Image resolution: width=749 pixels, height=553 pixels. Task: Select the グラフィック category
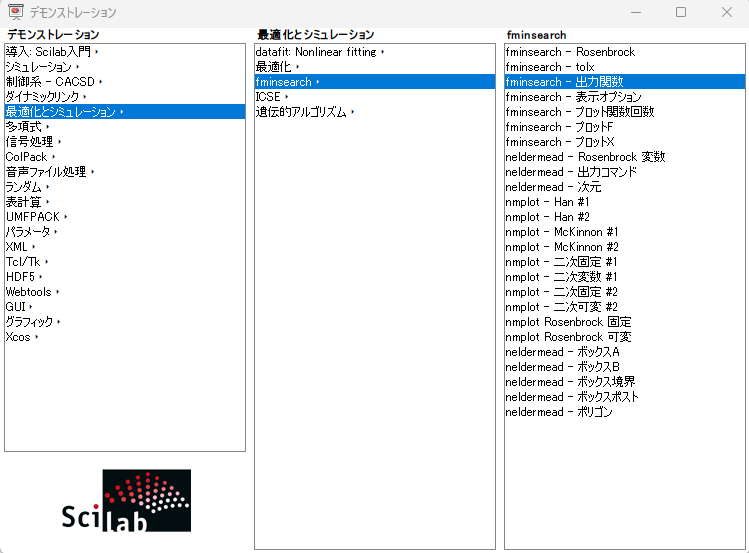30,322
